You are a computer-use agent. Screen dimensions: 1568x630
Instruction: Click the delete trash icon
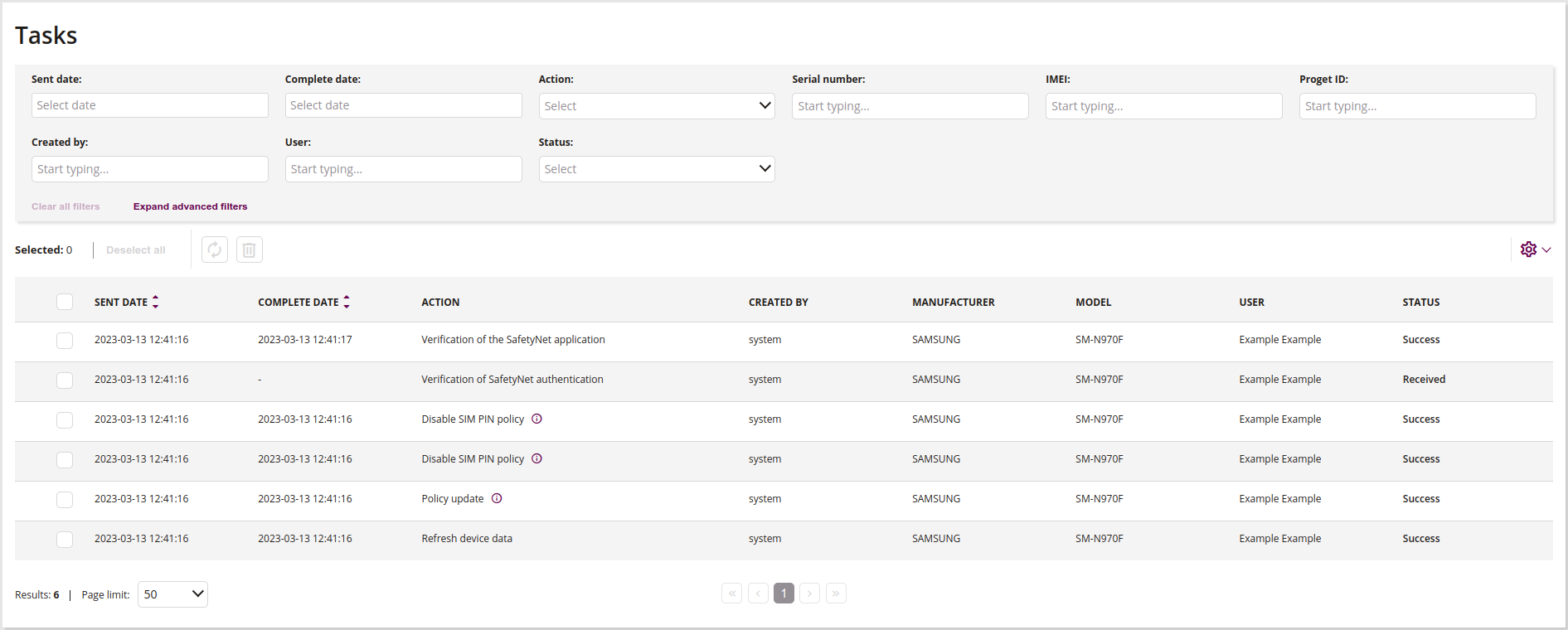pos(250,250)
